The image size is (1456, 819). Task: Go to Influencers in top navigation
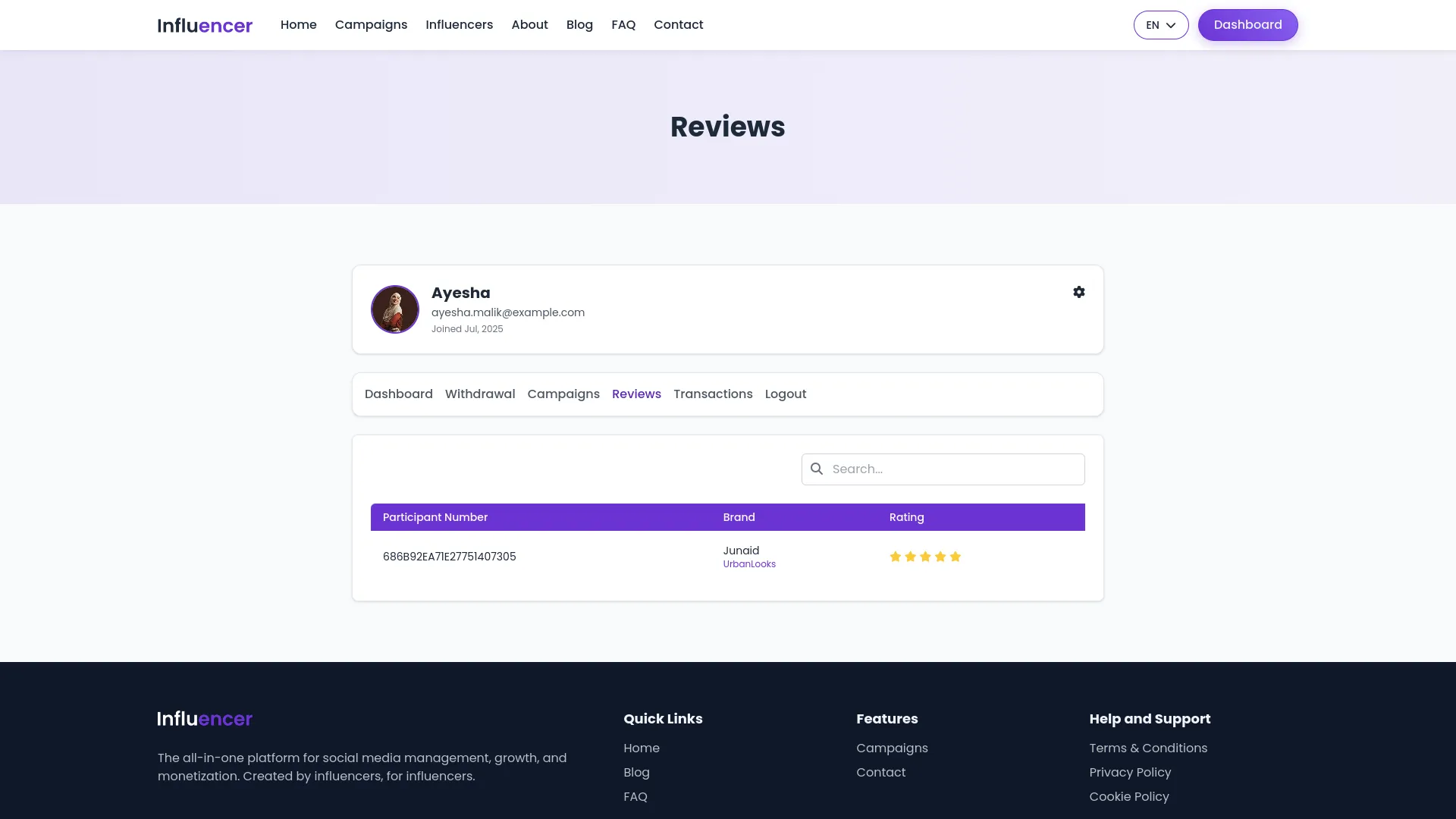pos(459,25)
